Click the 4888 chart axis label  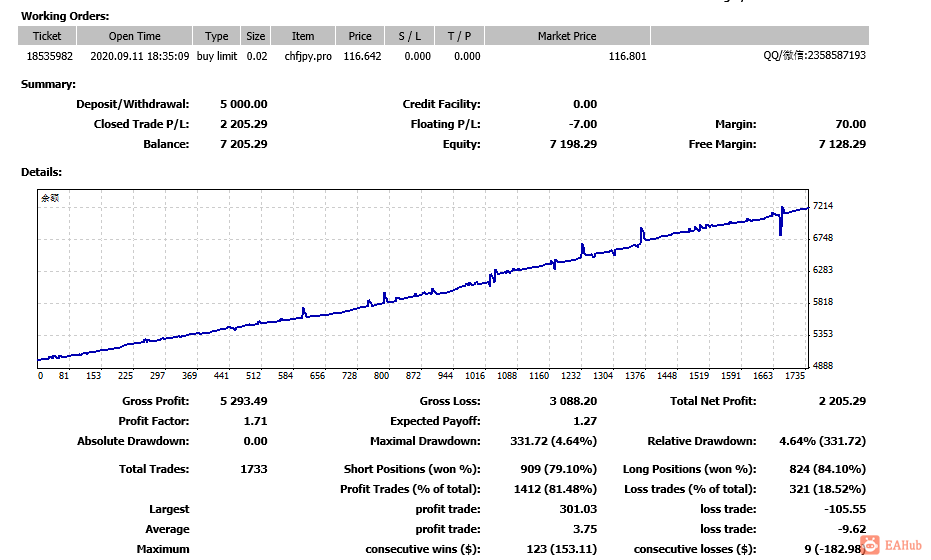click(822, 366)
